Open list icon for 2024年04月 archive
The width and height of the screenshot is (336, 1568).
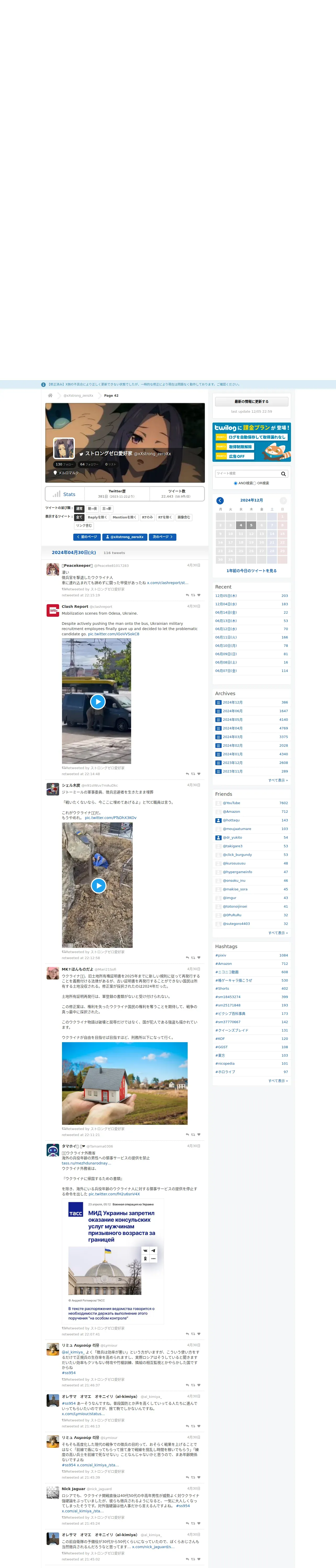point(218,728)
